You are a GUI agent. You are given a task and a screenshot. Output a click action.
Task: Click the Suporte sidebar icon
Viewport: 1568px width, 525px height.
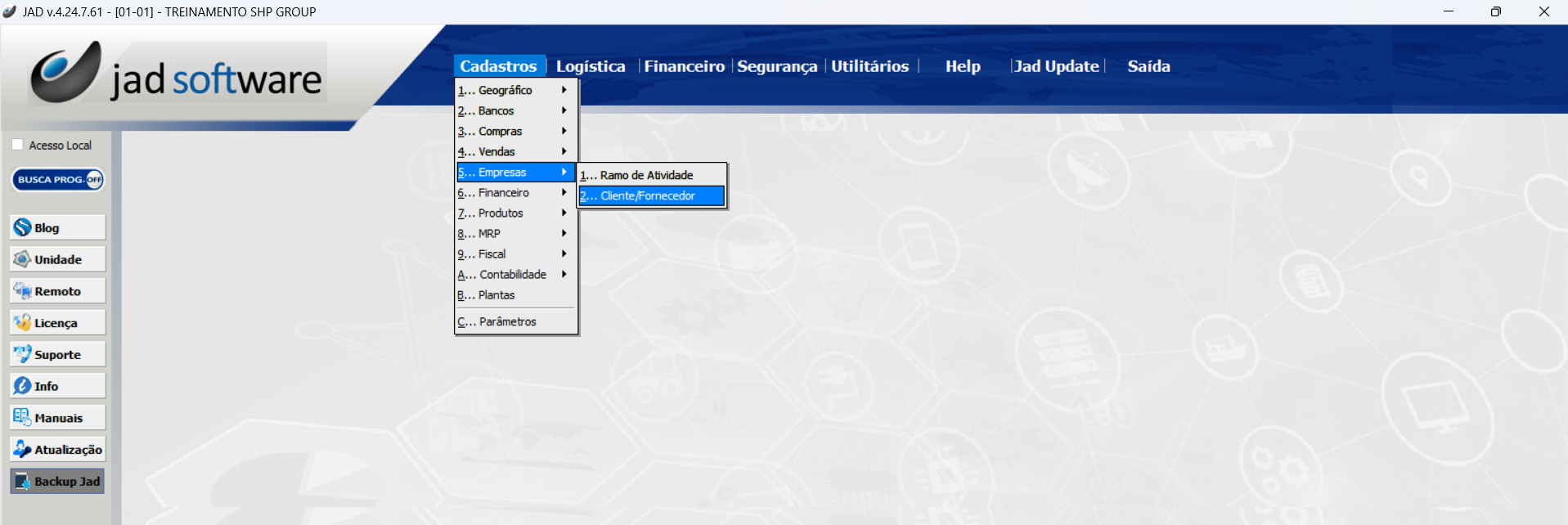[57, 355]
